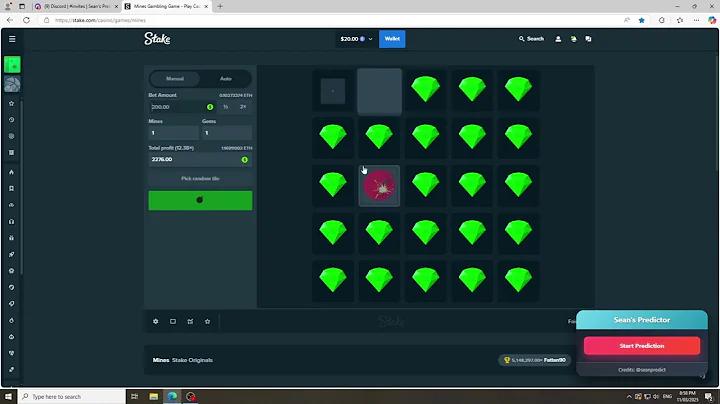This screenshot has width=720, height=404.
Task: Click the Gems count field
Action: coord(227,133)
